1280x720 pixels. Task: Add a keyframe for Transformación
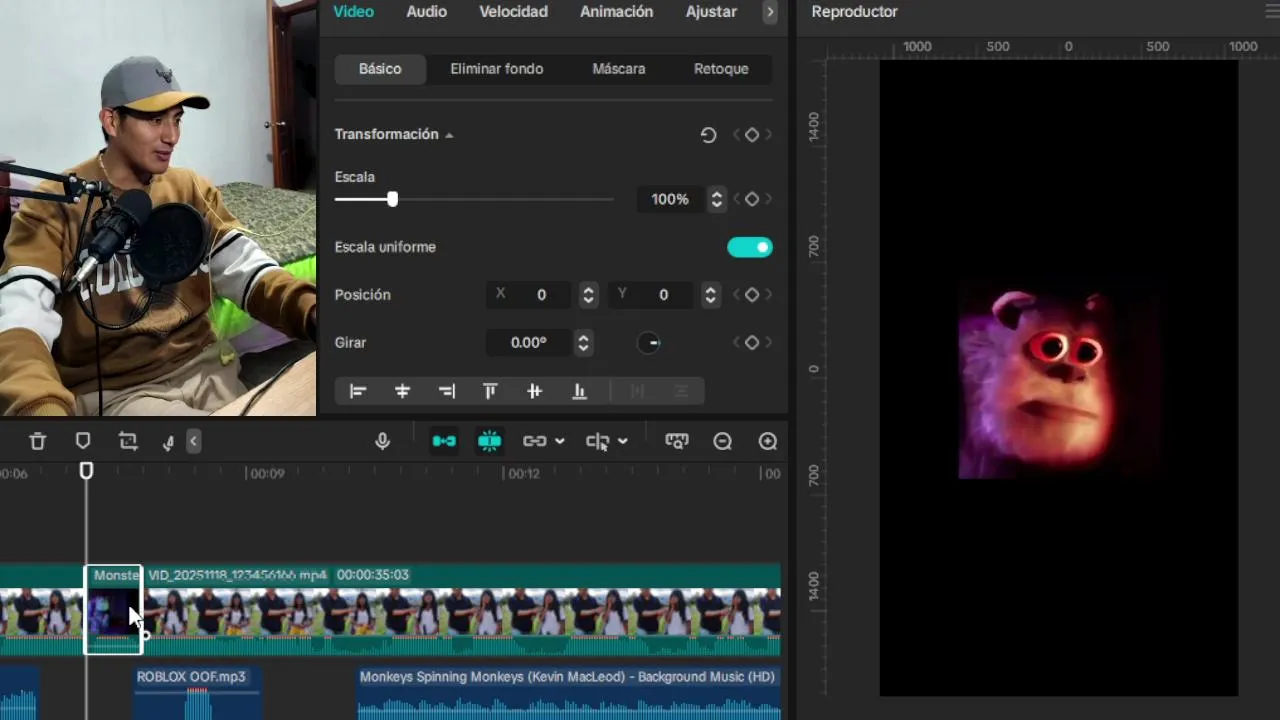click(752, 135)
